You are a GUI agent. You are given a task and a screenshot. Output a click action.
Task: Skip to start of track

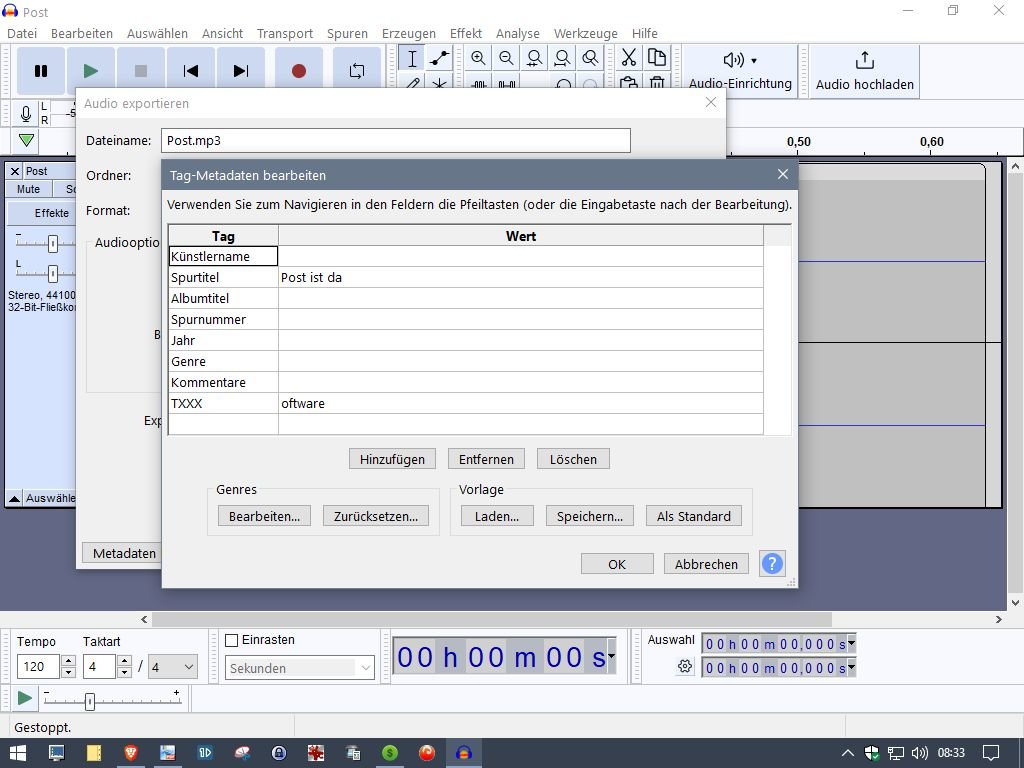[191, 71]
